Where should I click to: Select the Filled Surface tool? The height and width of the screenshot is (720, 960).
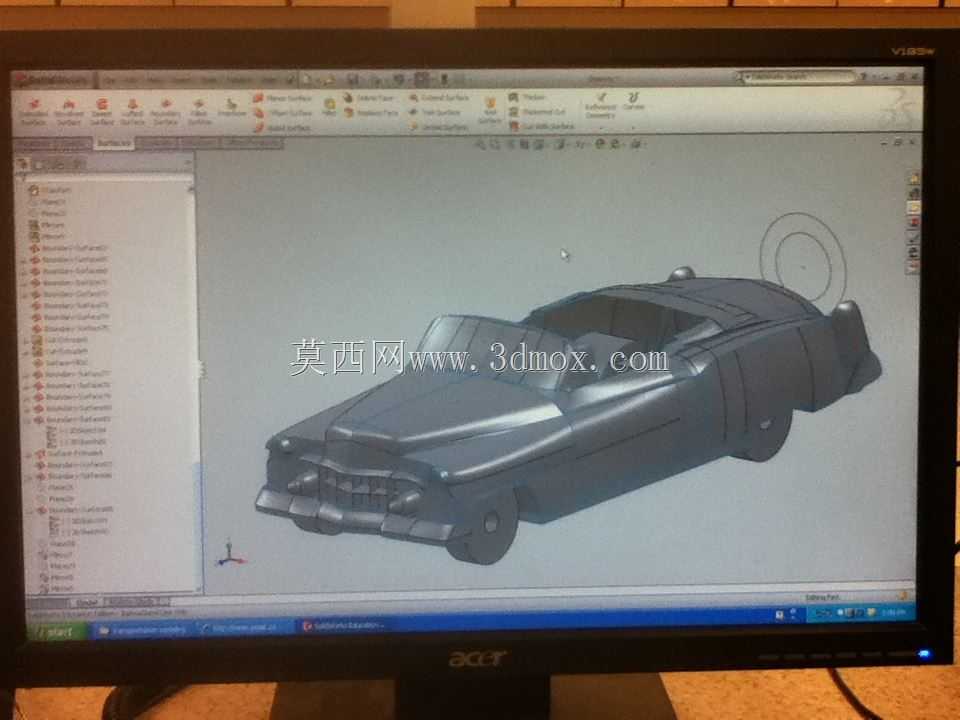(198, 111)
